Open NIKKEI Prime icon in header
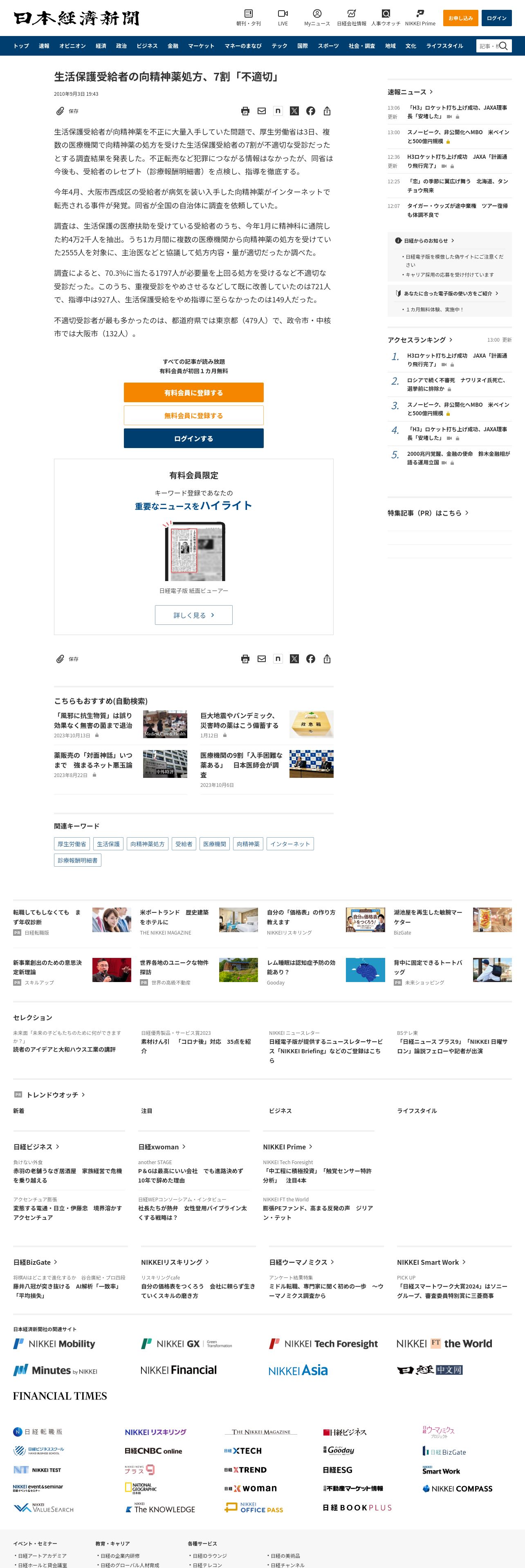This screenshot has height=1568, width=525. click(420, 14)
